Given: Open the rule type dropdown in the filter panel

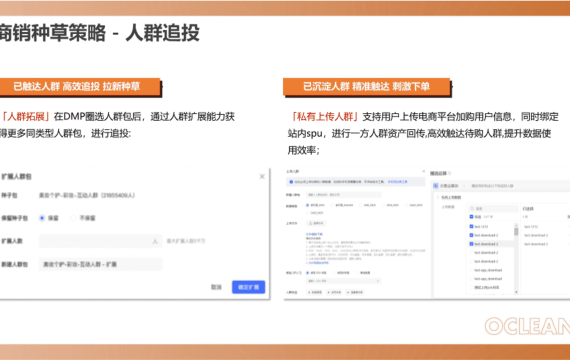Looking at the screenshot, I should click(451, 186).
